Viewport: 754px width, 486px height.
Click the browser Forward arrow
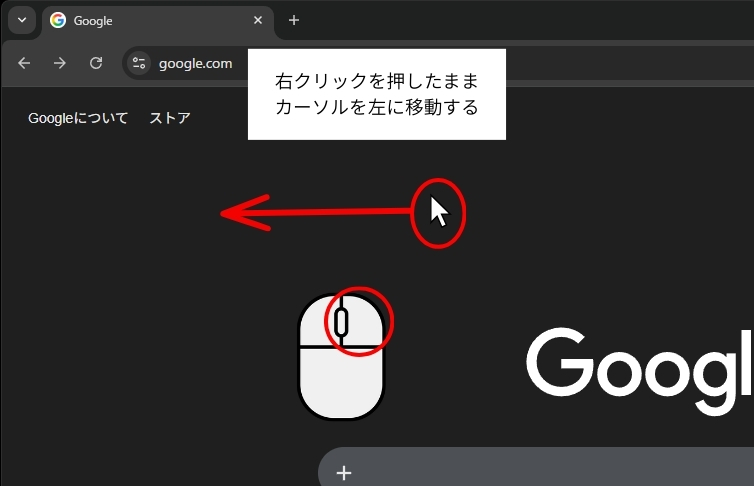click(60, 63)
